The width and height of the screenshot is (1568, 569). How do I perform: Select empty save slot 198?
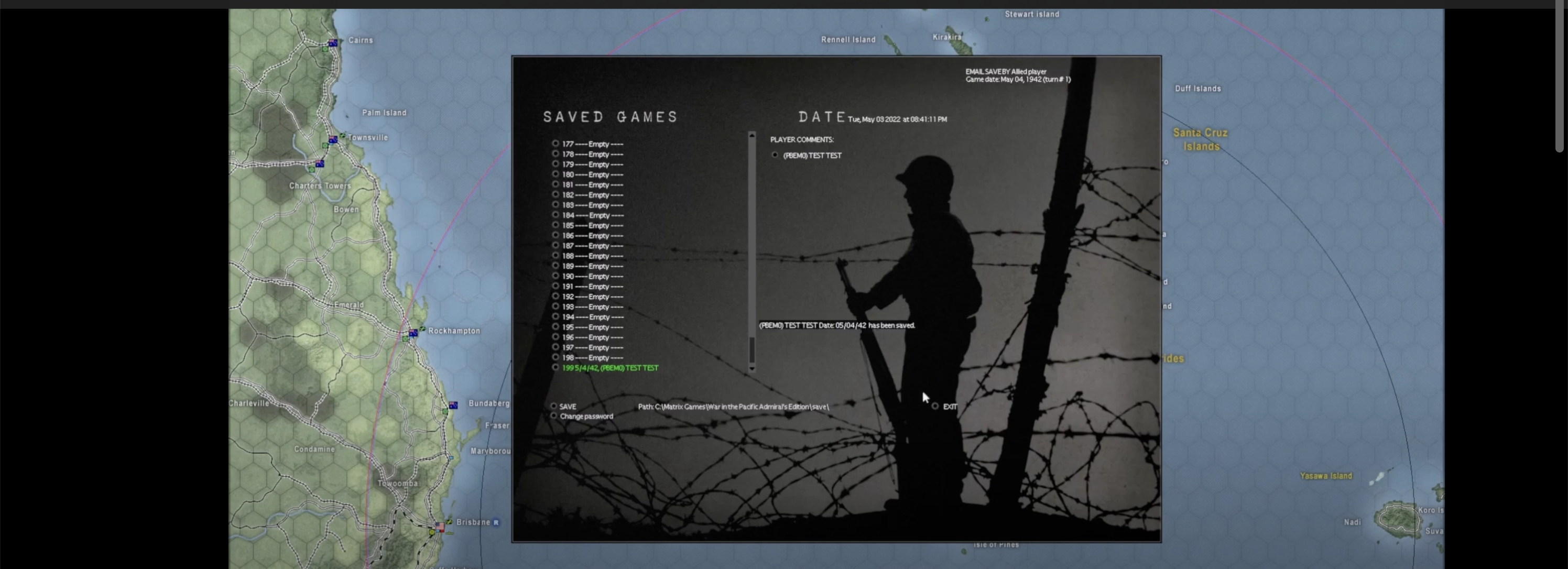click(555, 357)
